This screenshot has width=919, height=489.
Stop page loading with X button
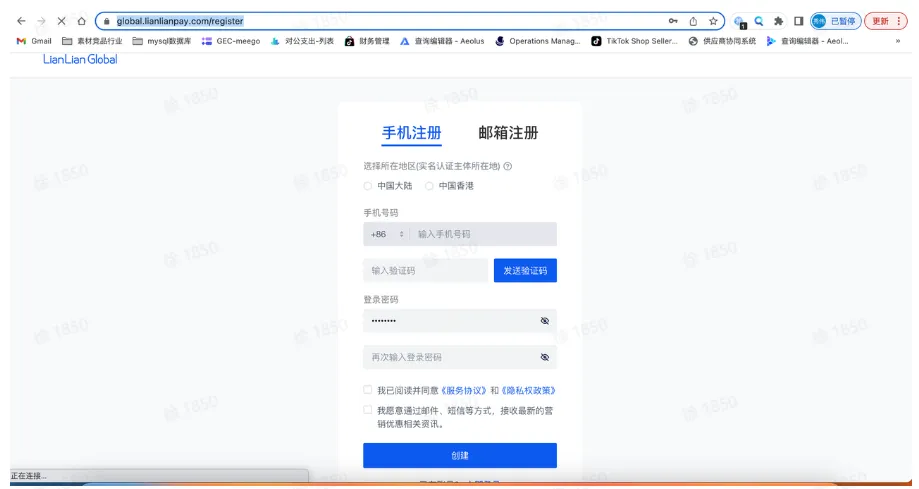[x=61, y=21]
